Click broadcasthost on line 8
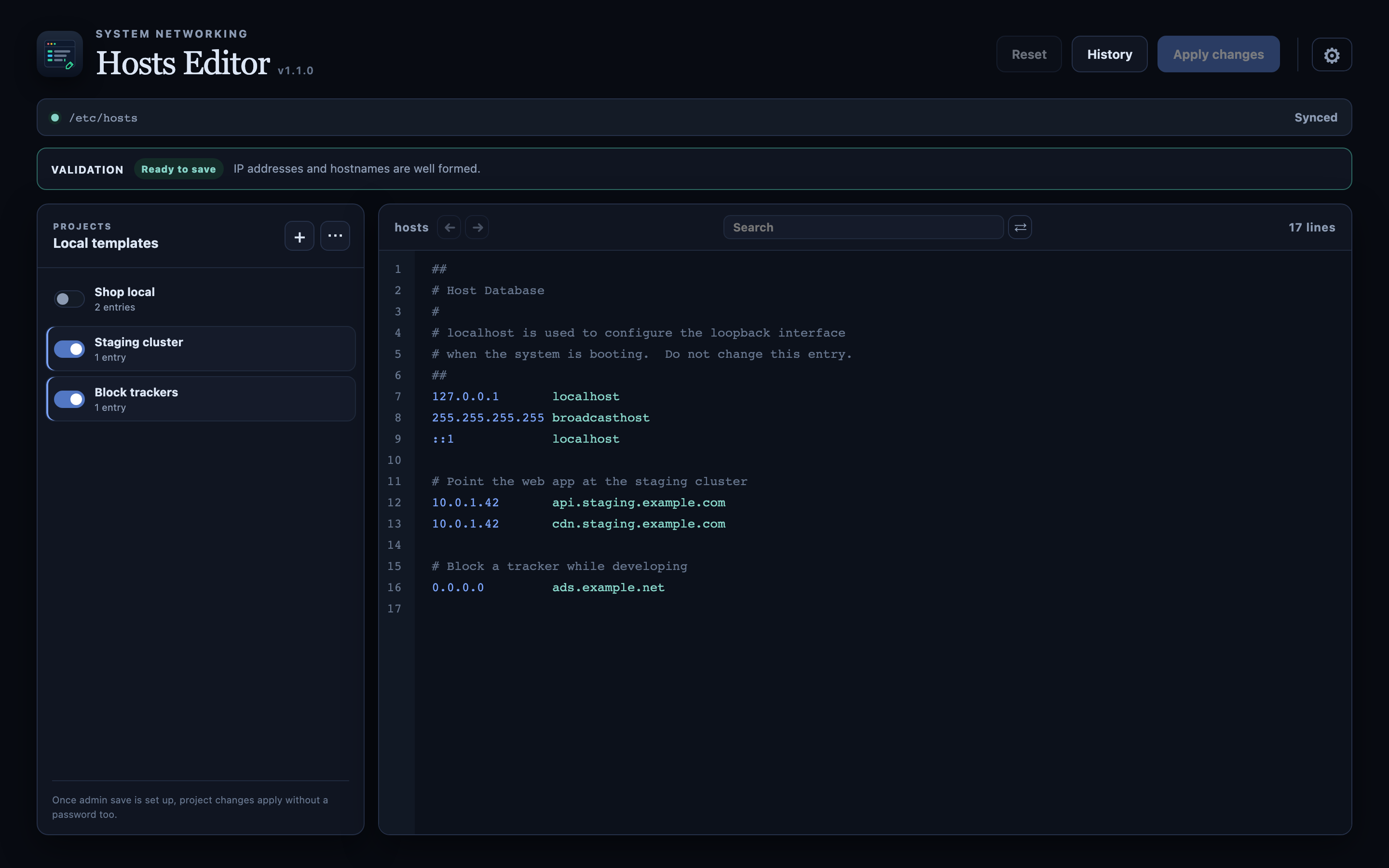 [x=601, y=418]
